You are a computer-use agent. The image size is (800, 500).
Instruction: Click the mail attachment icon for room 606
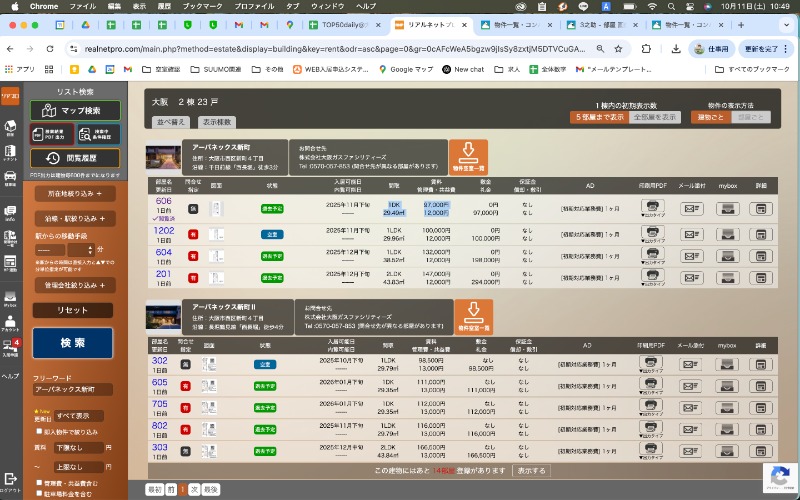tap(691, 208)
